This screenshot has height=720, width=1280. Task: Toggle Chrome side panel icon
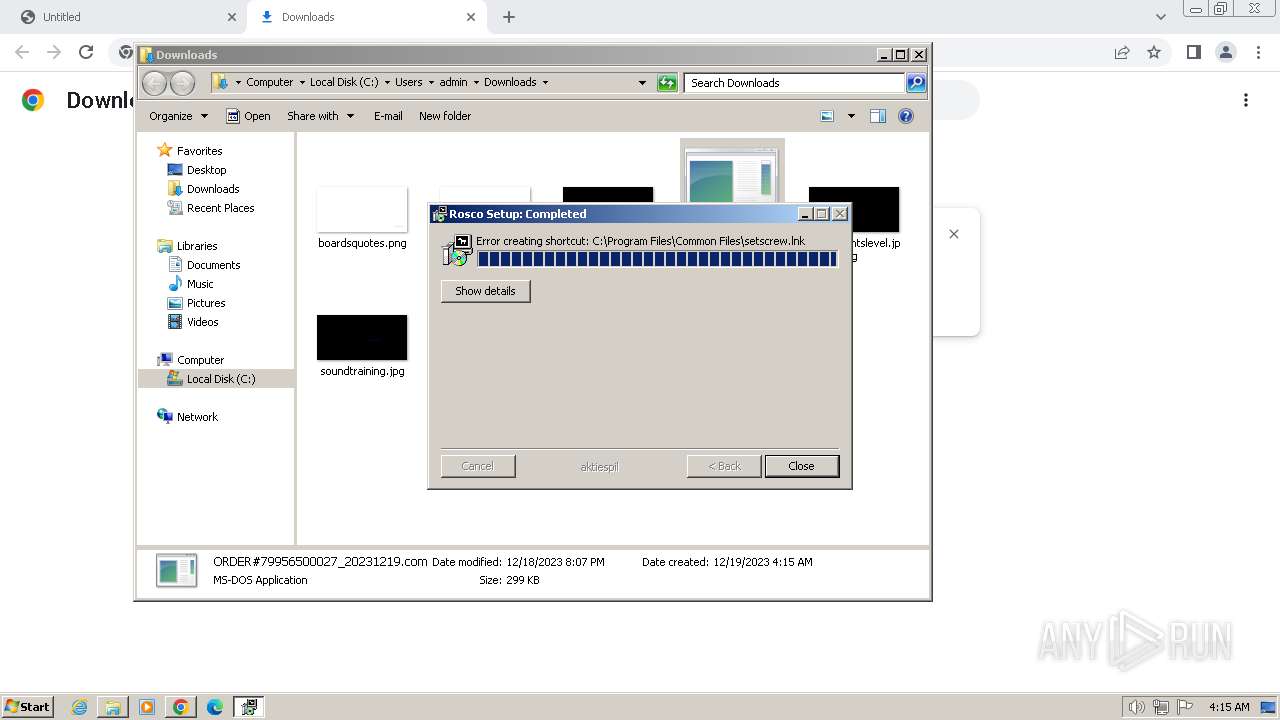tap(1193, 52)
